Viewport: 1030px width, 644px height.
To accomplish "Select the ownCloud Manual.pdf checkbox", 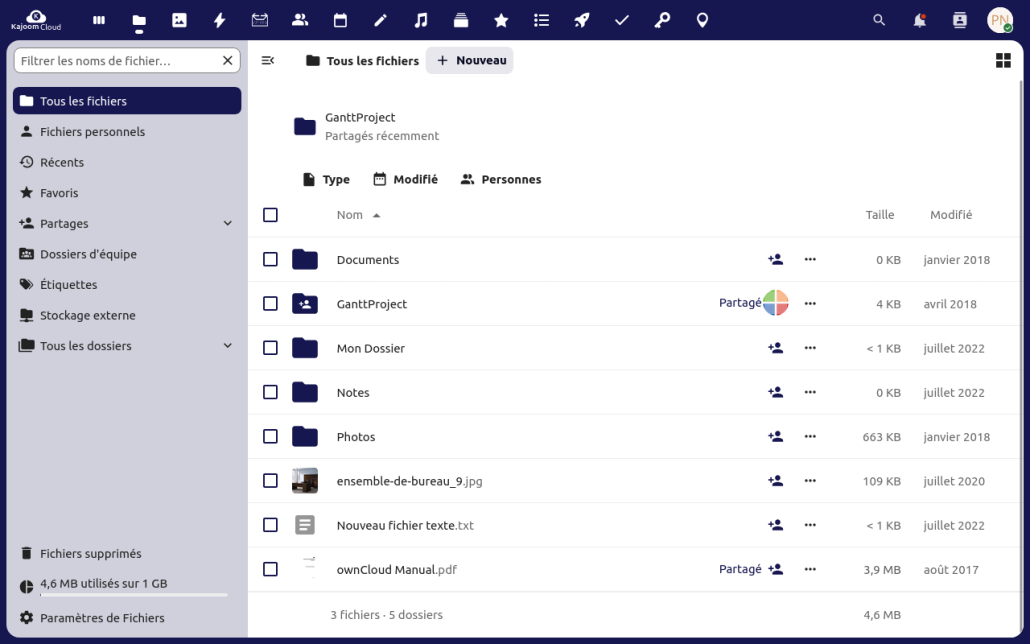I will pos(270,569).
